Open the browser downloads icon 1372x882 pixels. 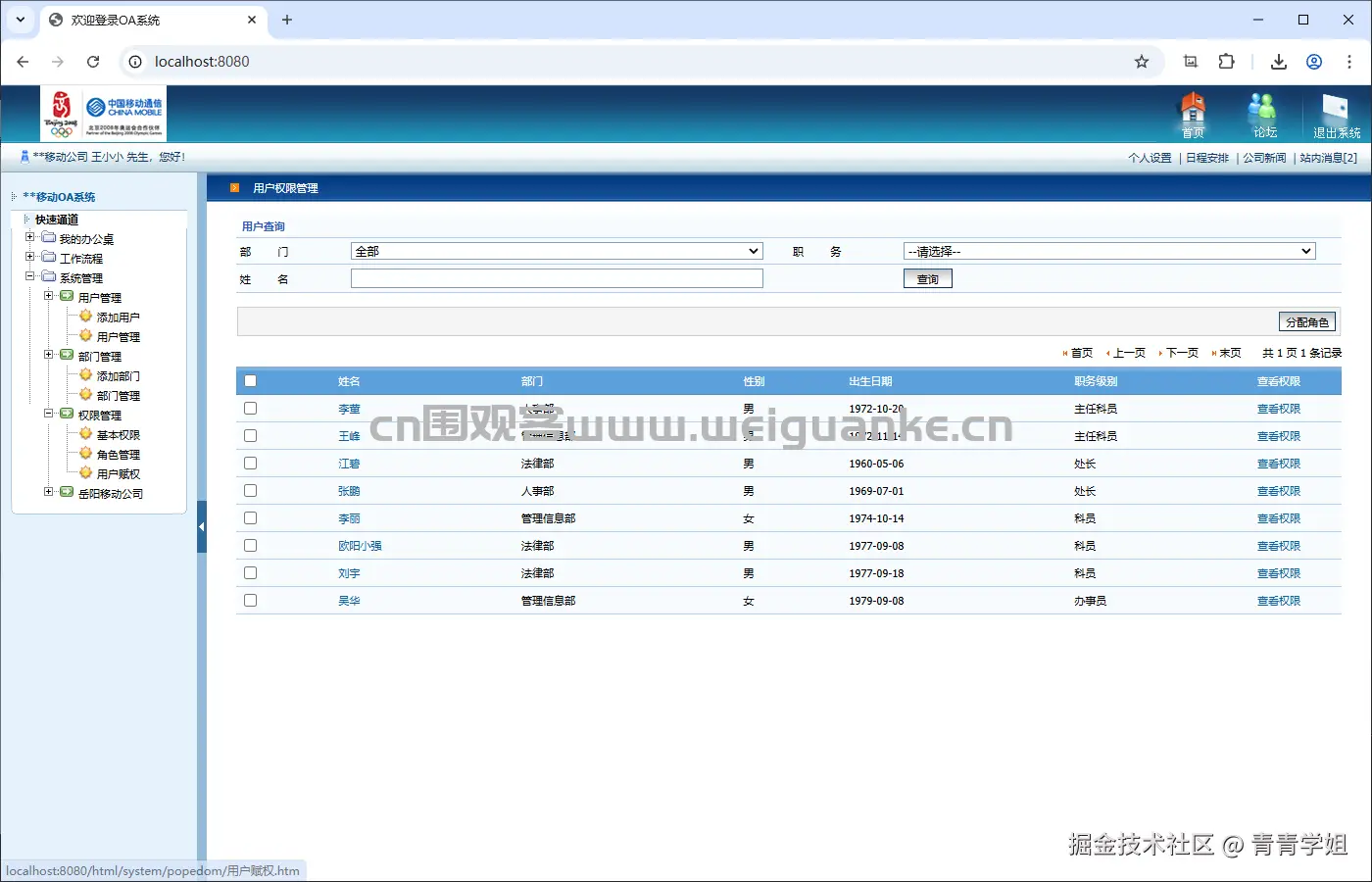[x=1279, y=62]
